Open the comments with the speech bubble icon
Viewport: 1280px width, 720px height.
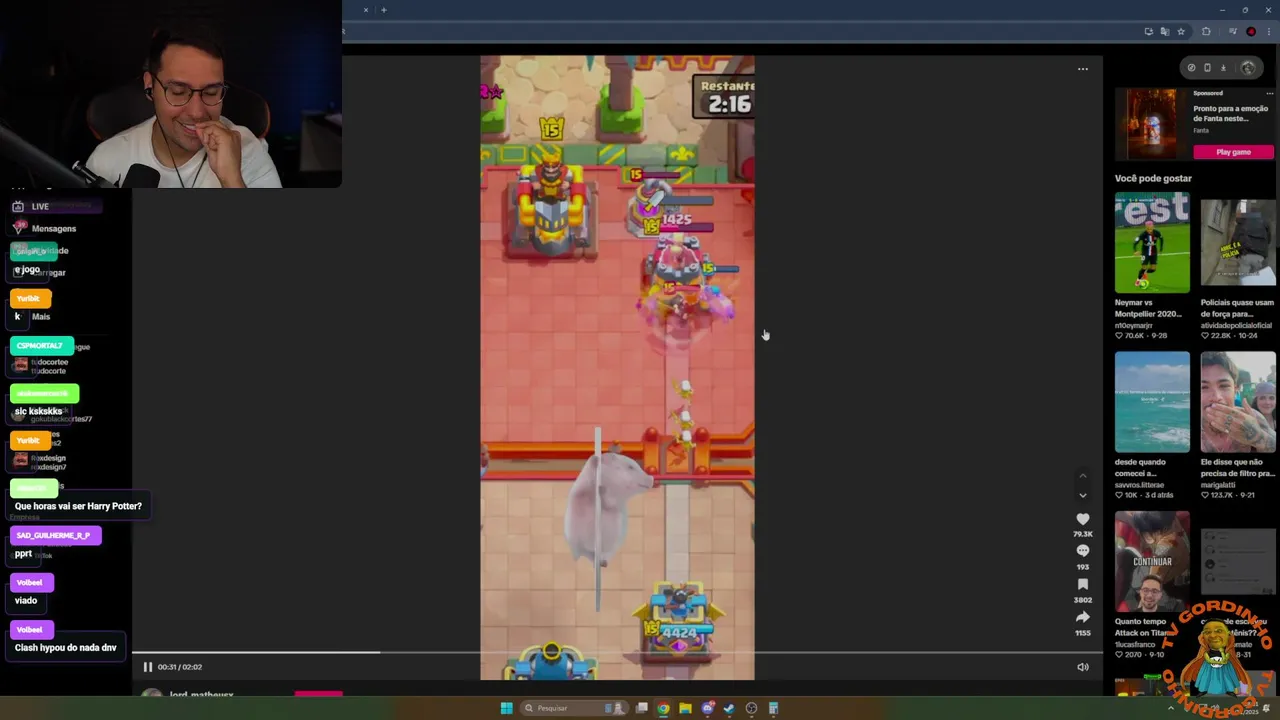1082,551
